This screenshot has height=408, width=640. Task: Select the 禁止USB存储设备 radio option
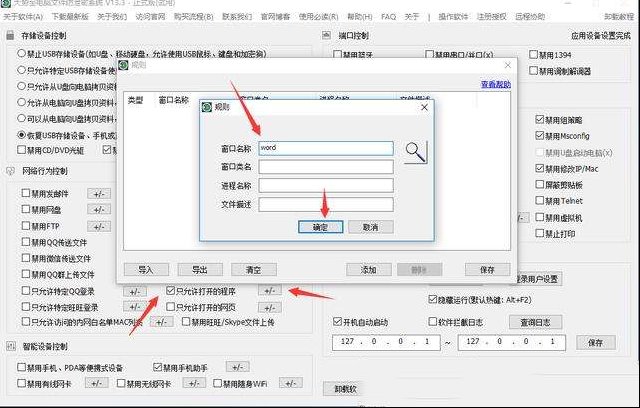[21, 53]
